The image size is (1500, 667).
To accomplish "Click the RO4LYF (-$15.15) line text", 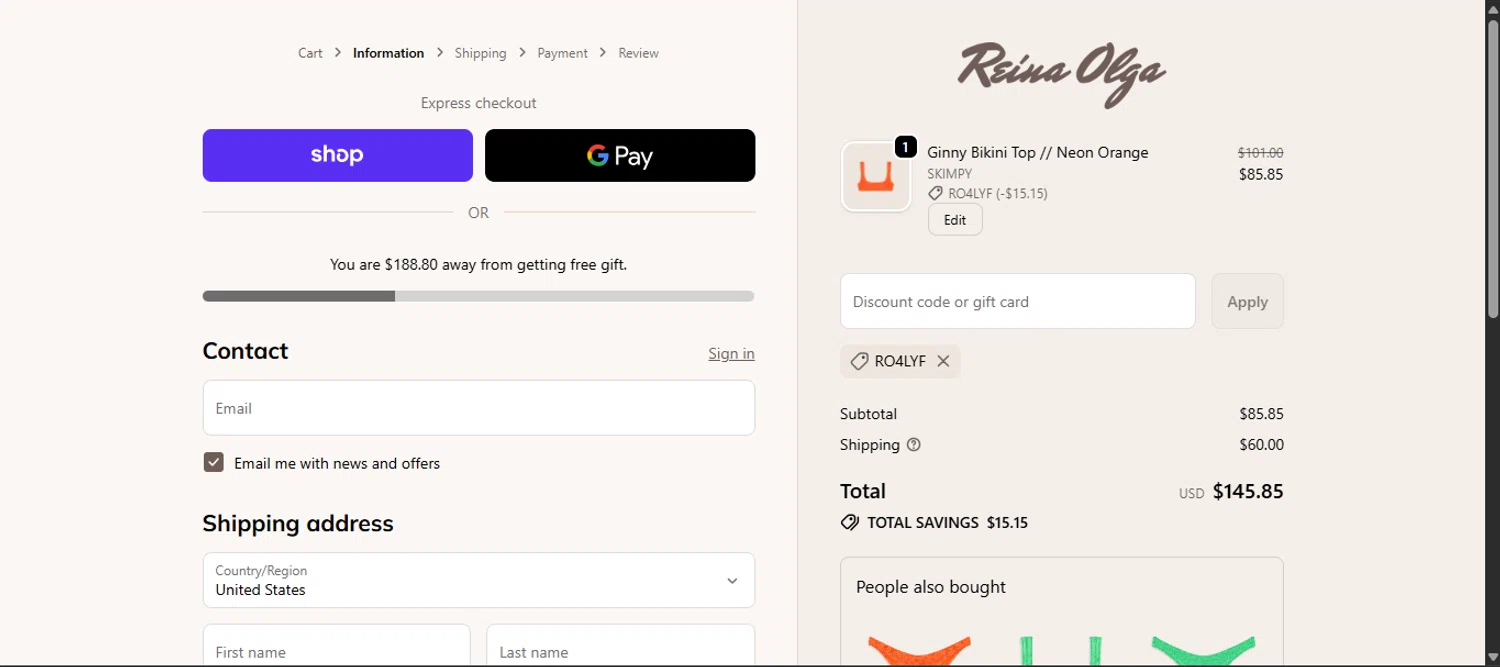I will 998,194.
